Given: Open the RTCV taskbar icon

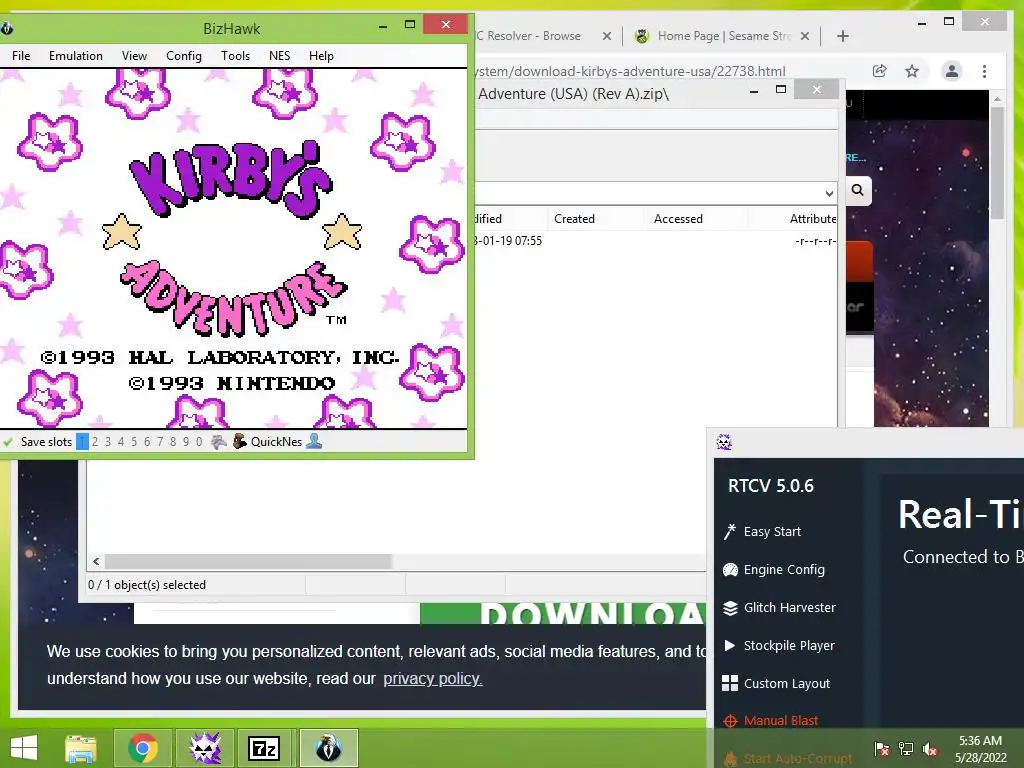Looking at the screenshot, I should [x=204, y=748].
